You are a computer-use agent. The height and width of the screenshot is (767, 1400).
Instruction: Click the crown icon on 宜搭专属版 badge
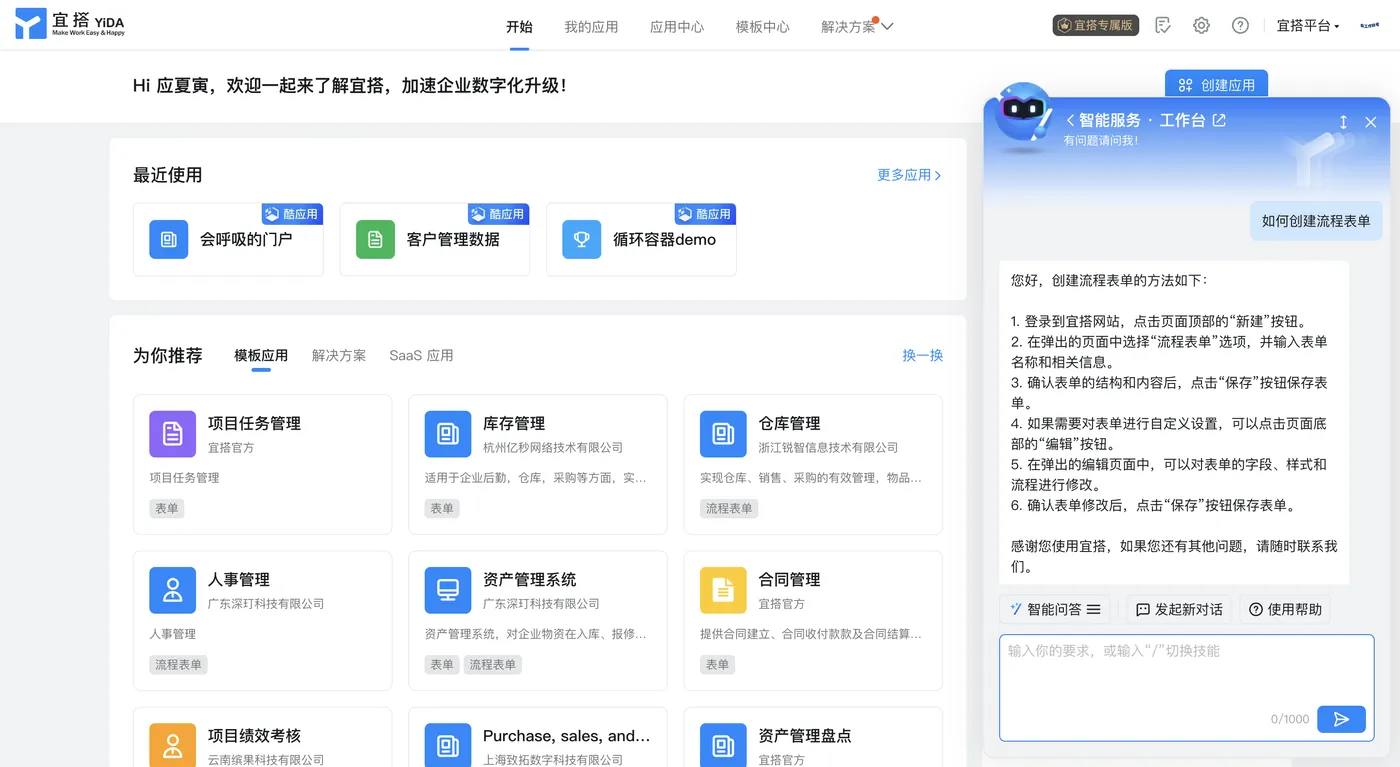pyautogui.click(x=1065, y=25)
